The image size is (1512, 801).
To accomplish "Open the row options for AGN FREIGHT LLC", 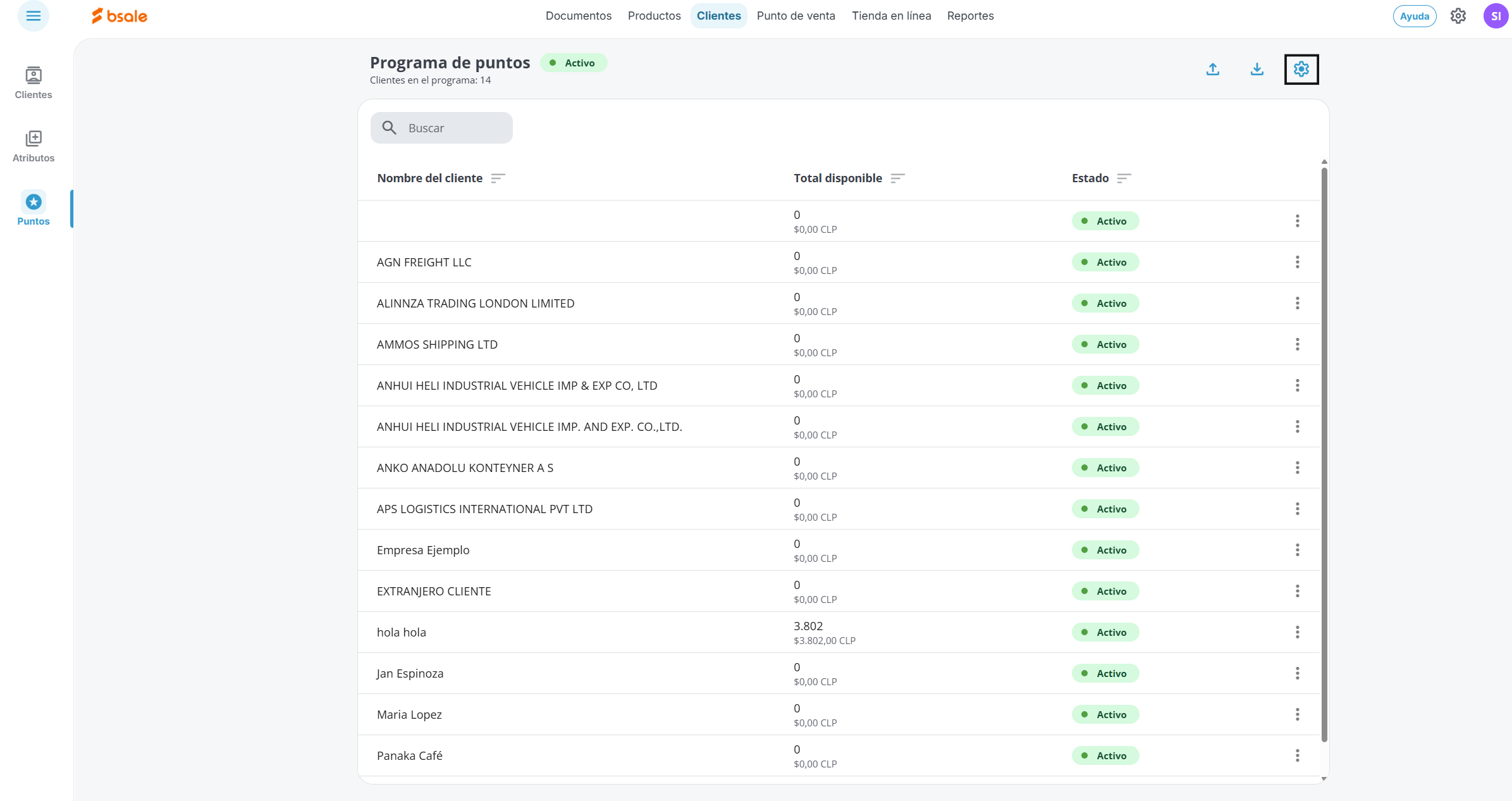I will 1297,262.
